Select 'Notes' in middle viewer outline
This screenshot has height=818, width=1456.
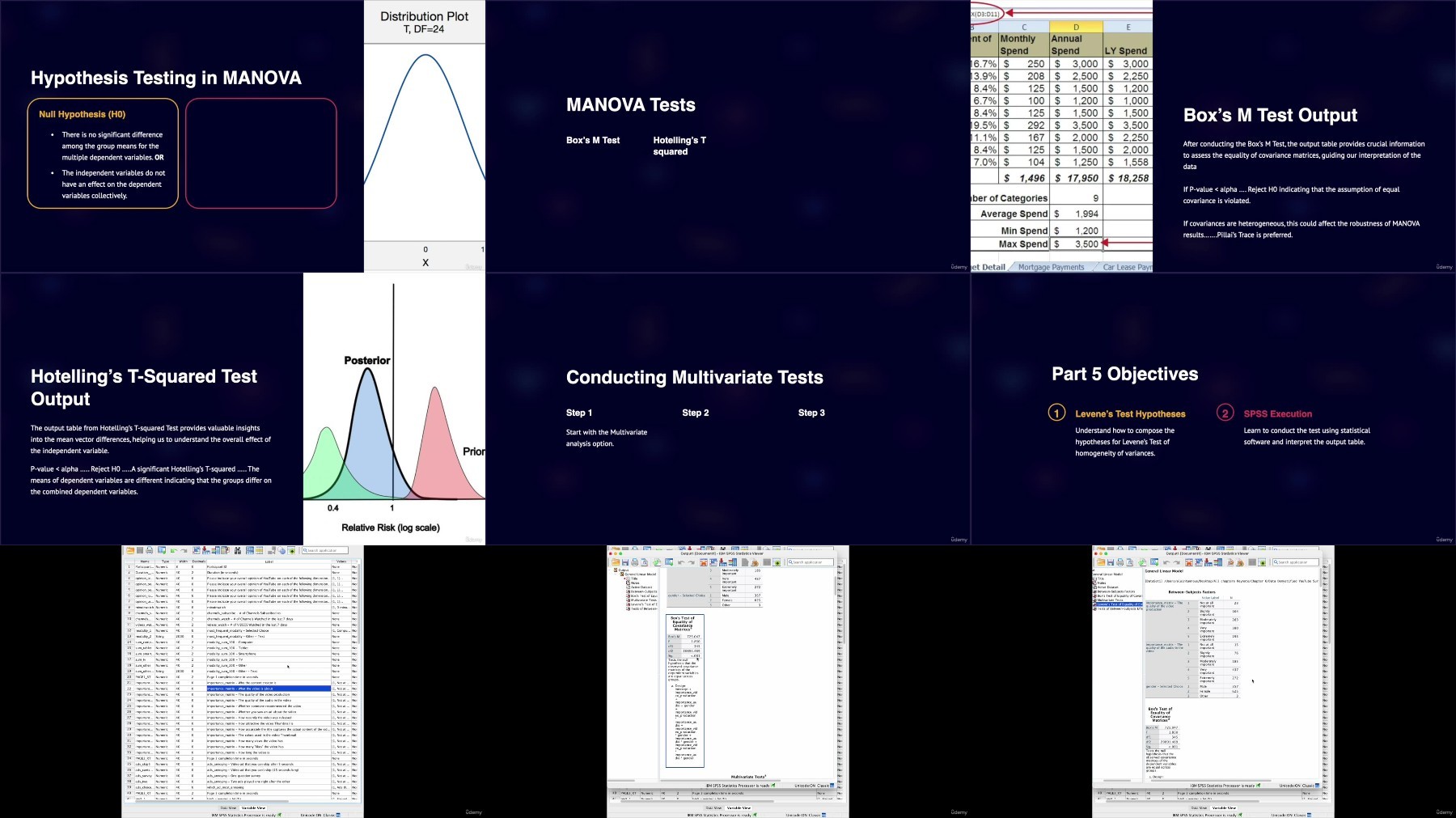coord(634,583)
